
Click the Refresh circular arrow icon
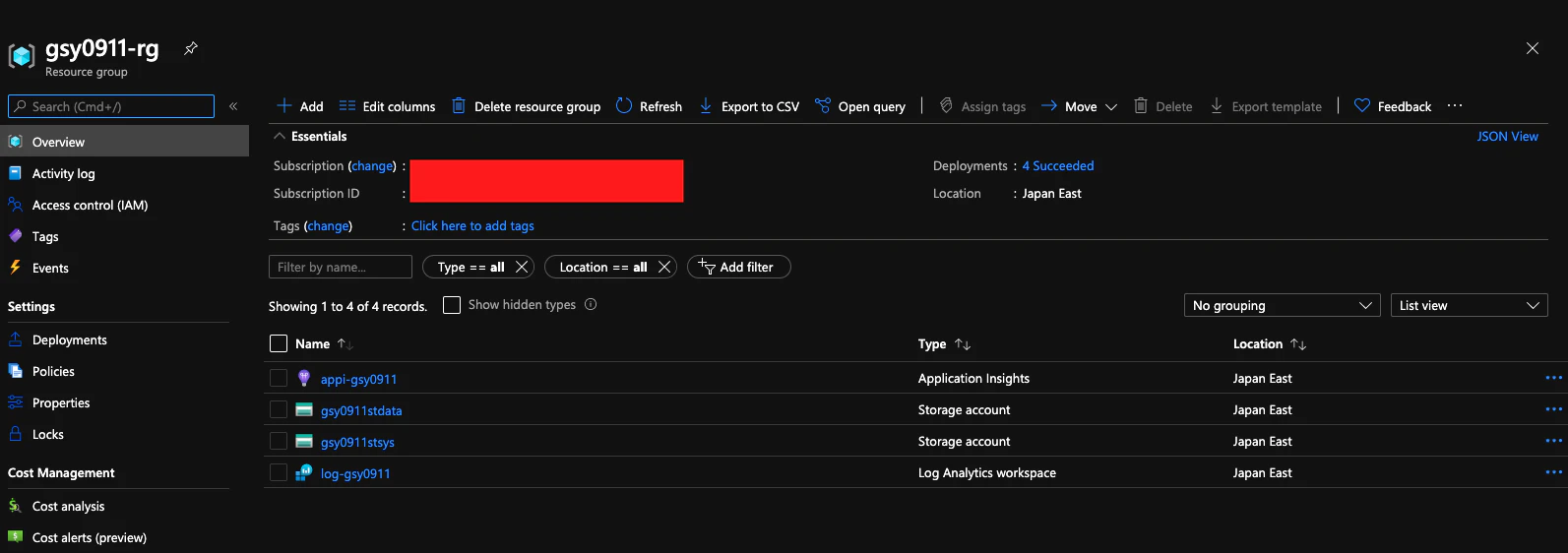pos(624,105)
